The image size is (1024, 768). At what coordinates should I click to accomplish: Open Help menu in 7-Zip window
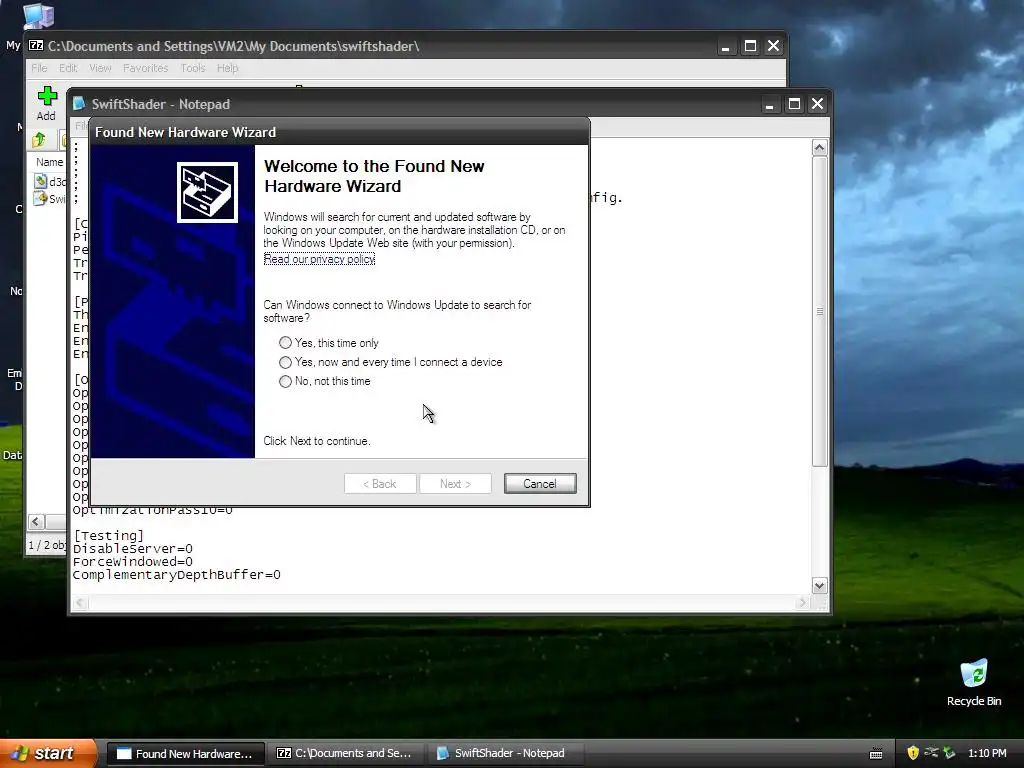pyautogui.click(x=227, y=68)
